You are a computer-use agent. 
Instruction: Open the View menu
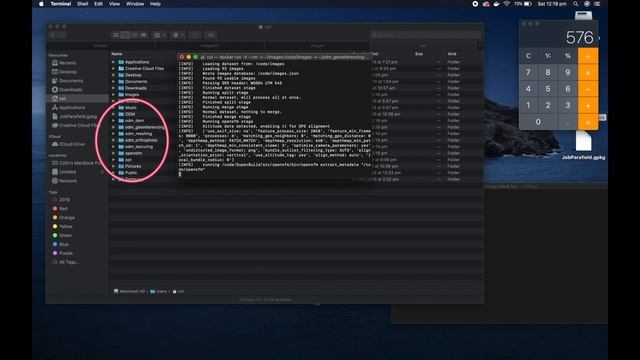pos(114,4)
